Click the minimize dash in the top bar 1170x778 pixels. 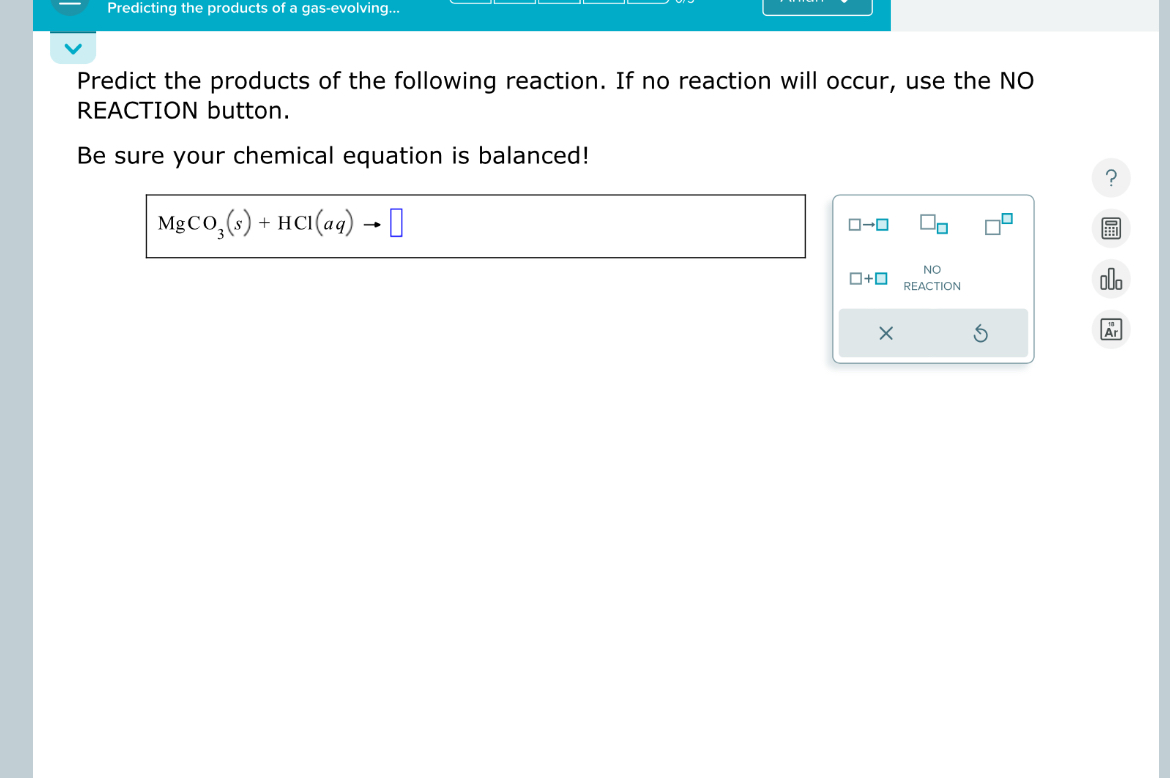[71, 5]
